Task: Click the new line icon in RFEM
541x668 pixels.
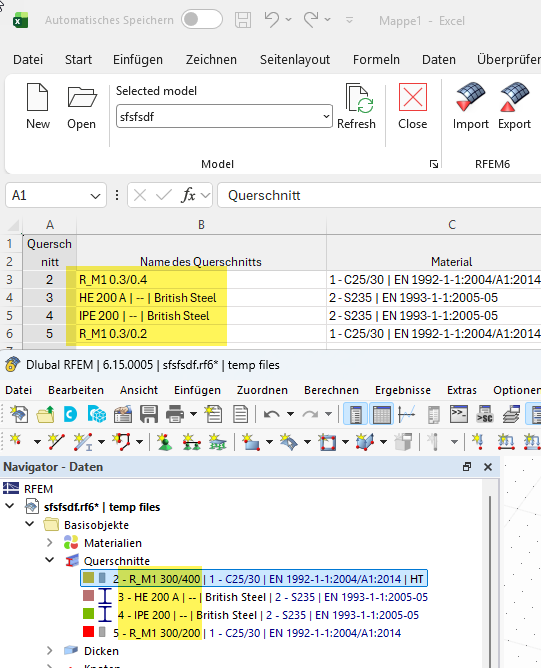Action: pyautogui.click(x=56, y=441)
